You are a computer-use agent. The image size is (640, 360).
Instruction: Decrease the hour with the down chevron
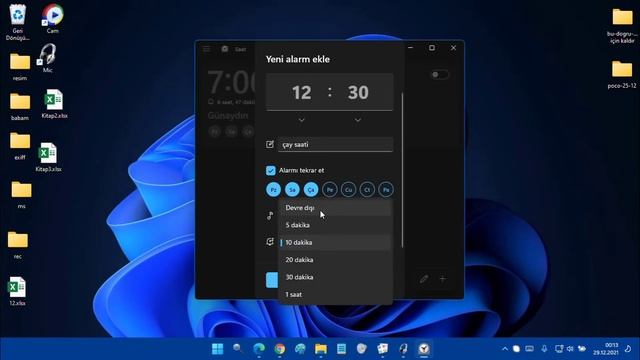(302, 120)
